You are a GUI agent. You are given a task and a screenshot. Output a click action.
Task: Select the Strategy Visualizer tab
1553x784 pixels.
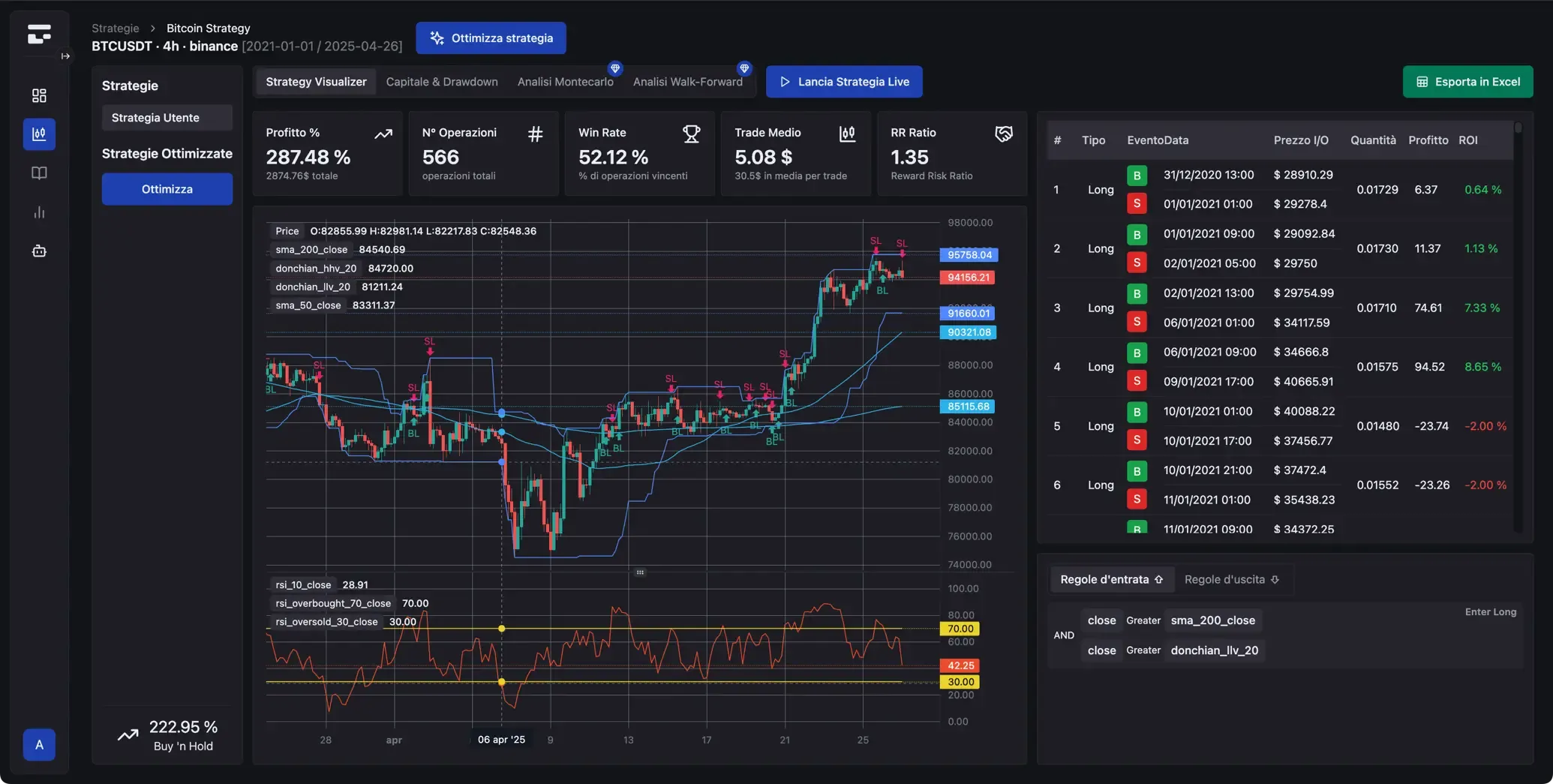point(316,82)
